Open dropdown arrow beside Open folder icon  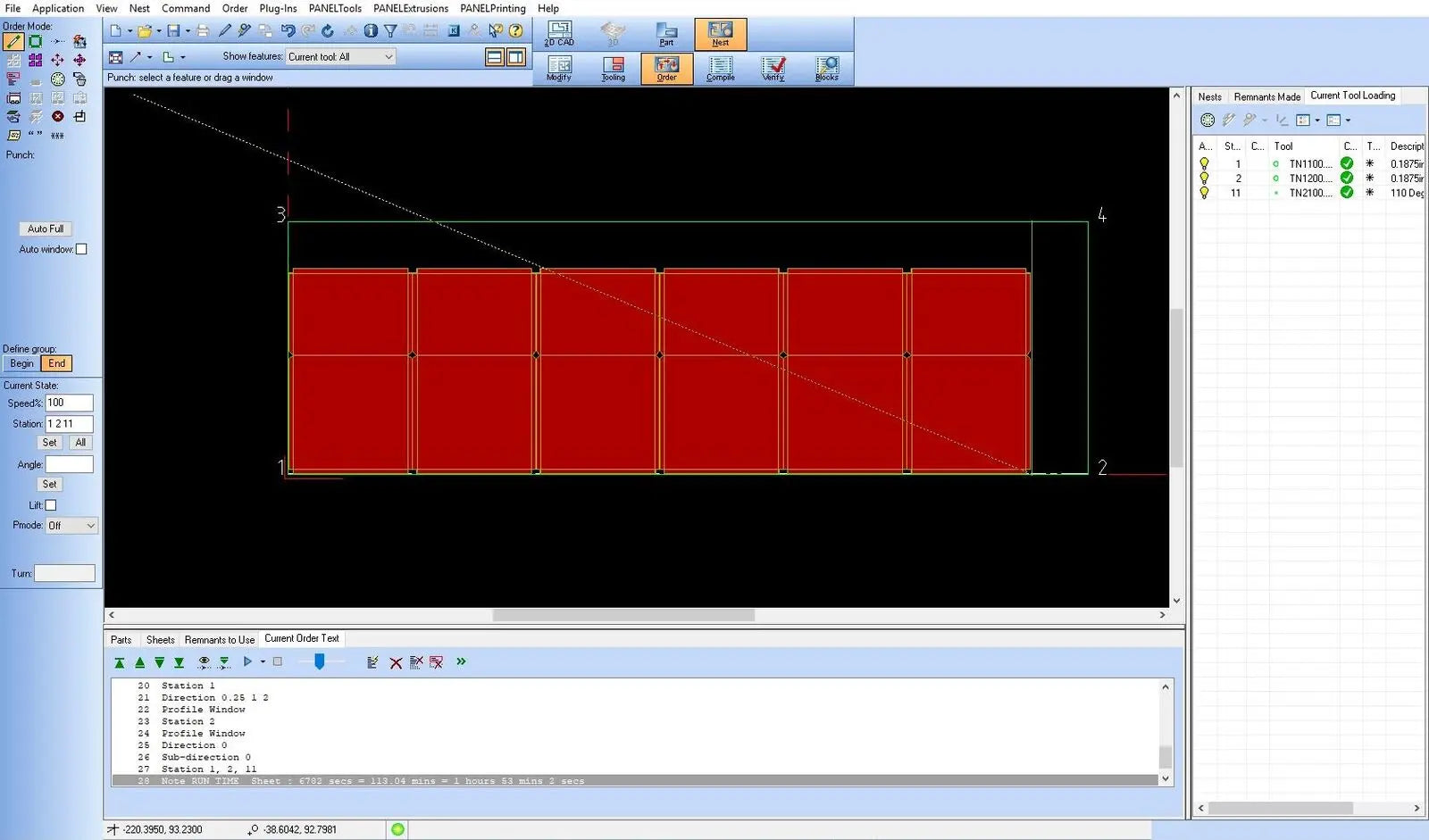(159, 31)
